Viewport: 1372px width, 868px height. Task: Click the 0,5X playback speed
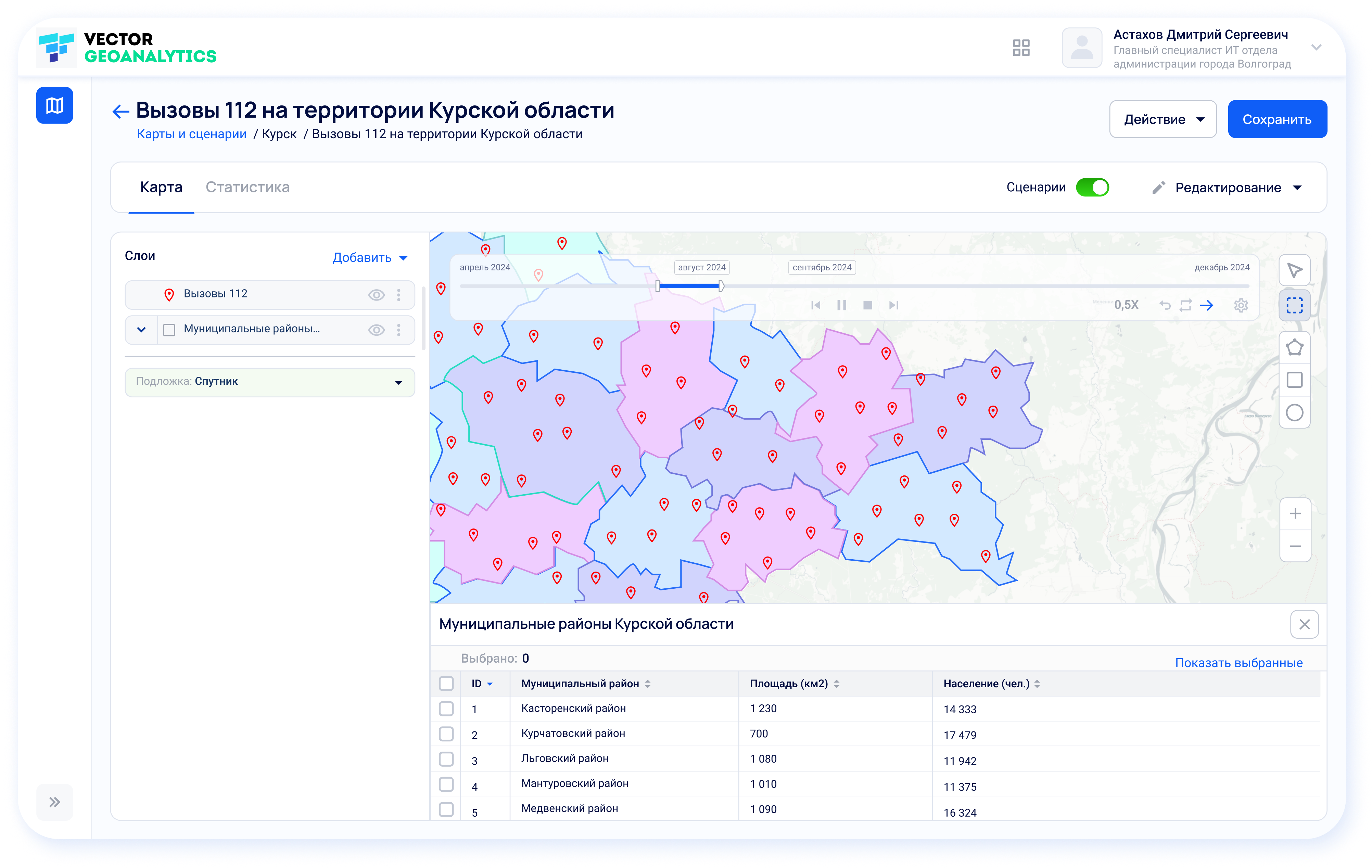pyautogui.click(x=1126, y=305)
